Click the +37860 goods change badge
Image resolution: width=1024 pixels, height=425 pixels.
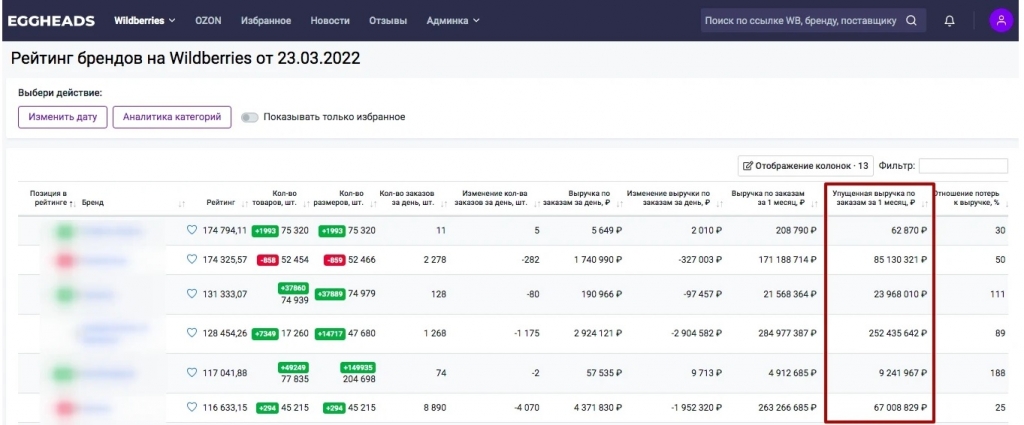[293, 288]
